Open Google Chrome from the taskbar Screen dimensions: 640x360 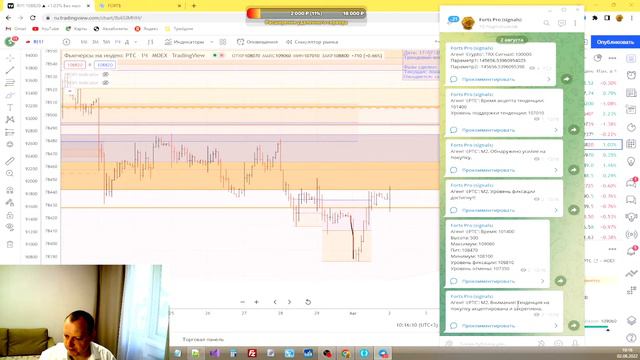pos(346,353)
